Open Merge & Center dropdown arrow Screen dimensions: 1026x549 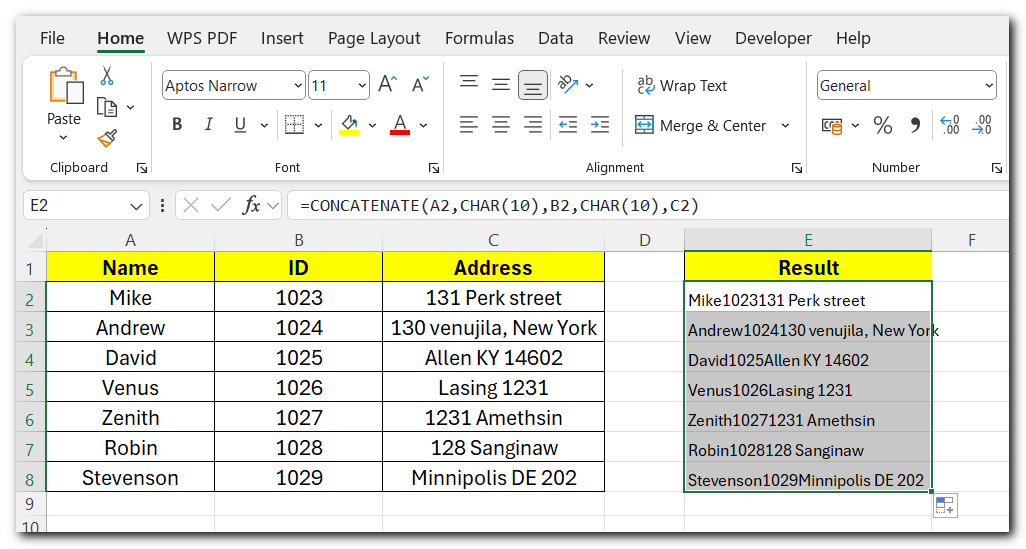tap(785, 125)
